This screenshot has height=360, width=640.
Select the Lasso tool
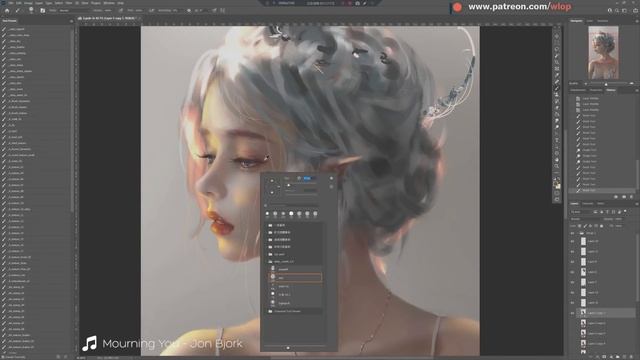pyautogui.click(x=557, y=49)
